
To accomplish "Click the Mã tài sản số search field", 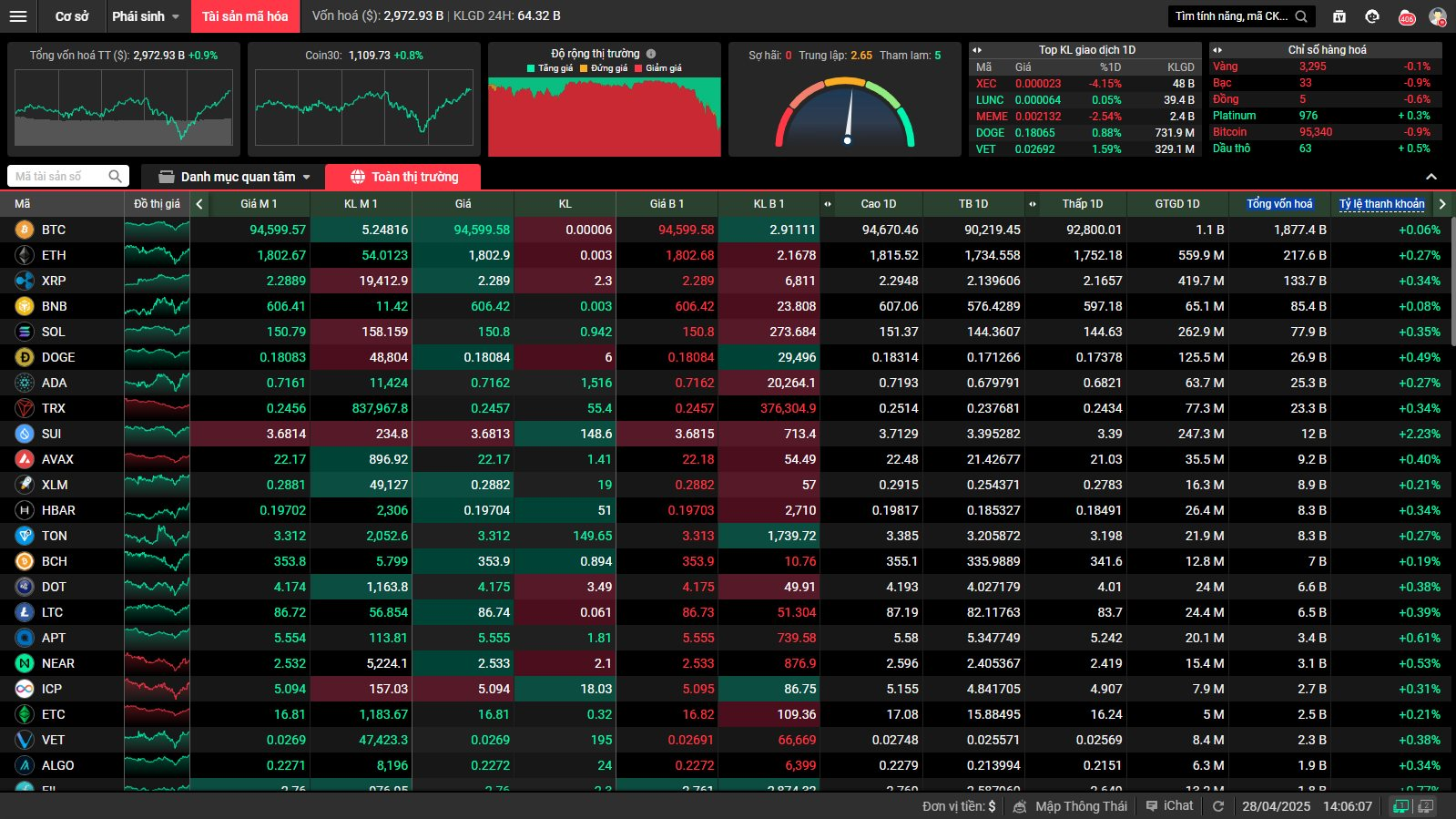I will [x=60, y=176].
